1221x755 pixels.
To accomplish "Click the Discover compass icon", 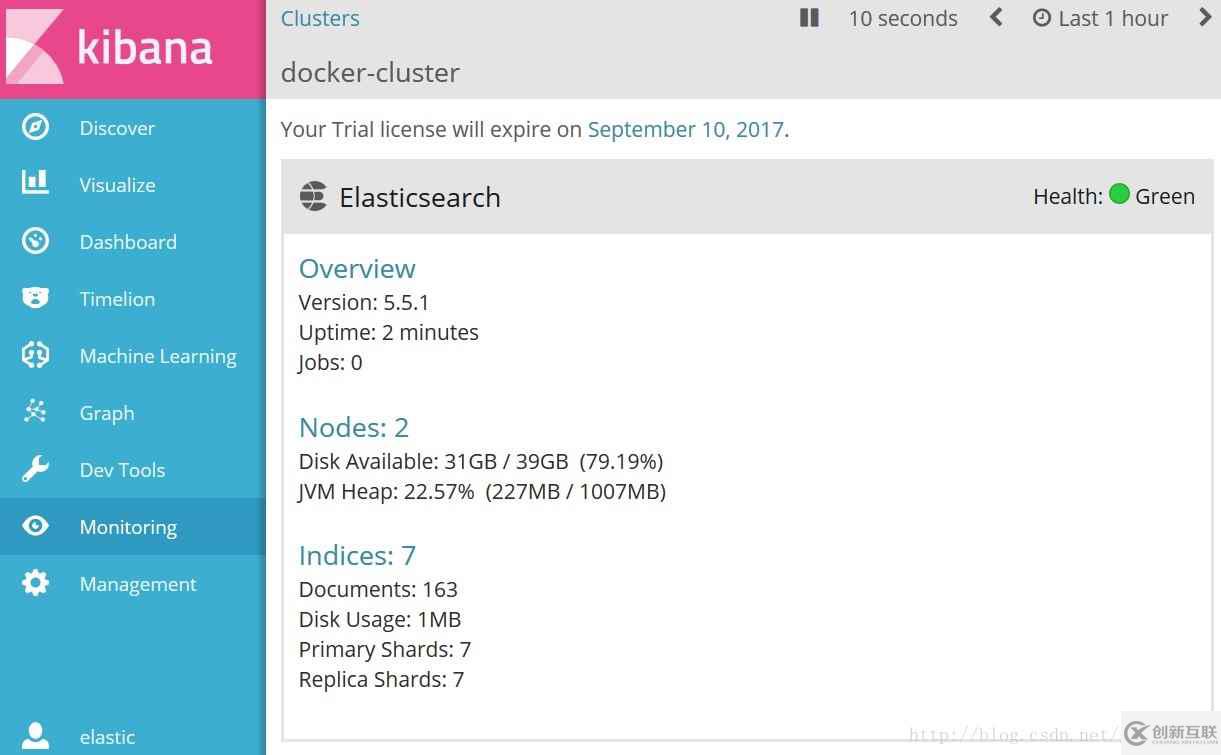I will click(36, 128).
